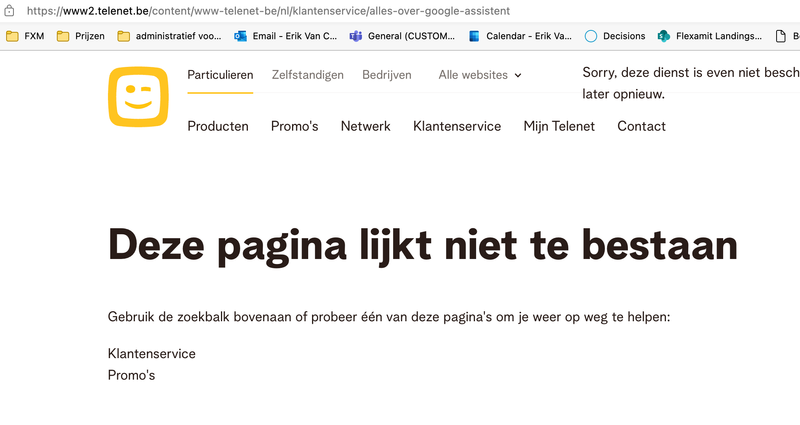Viewport: 800px width, 425px height.
Task: Open the Outlook Email bookmark
Action: point(285,36)
